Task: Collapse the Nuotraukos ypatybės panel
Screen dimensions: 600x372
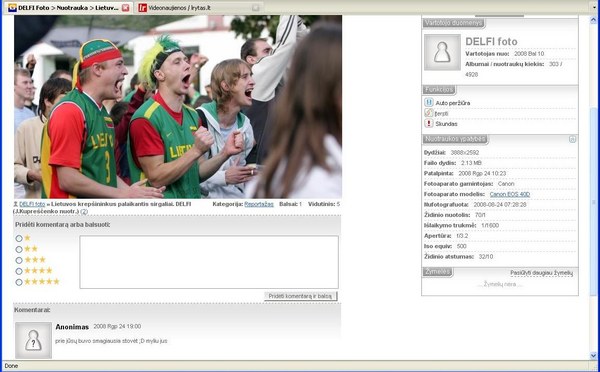Action: click(x=572, y=139)
